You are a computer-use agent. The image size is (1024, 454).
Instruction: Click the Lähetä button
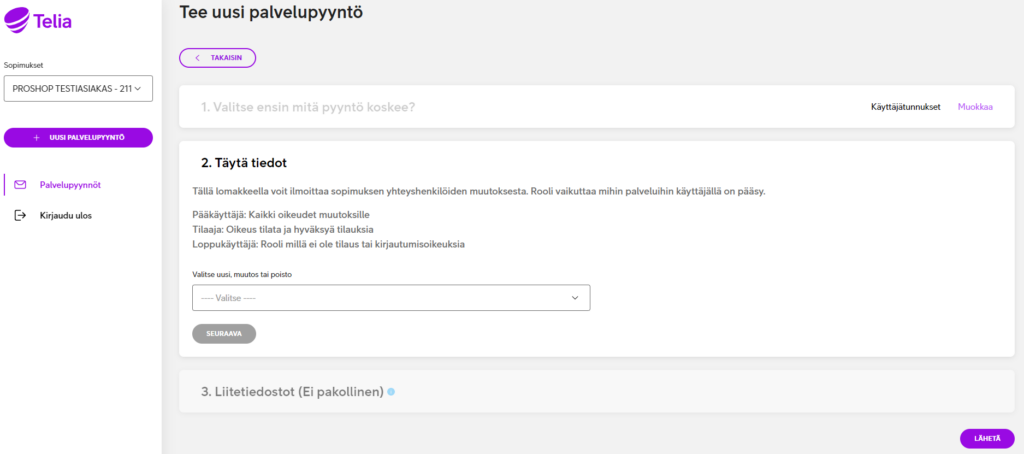click(987, 438)
